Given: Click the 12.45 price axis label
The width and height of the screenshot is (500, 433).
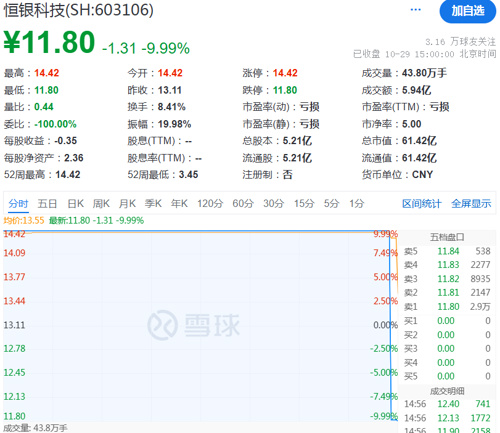Looking at the screenshot, I should (x=14, y=372).
